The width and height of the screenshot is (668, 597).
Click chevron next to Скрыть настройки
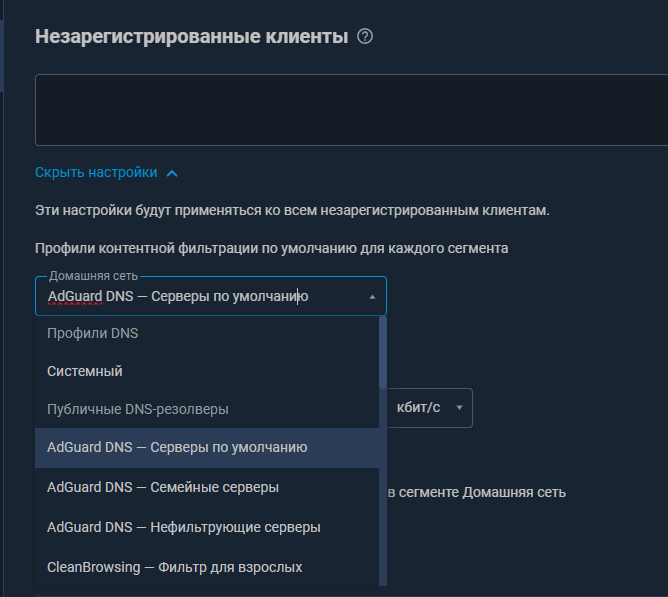172,173
